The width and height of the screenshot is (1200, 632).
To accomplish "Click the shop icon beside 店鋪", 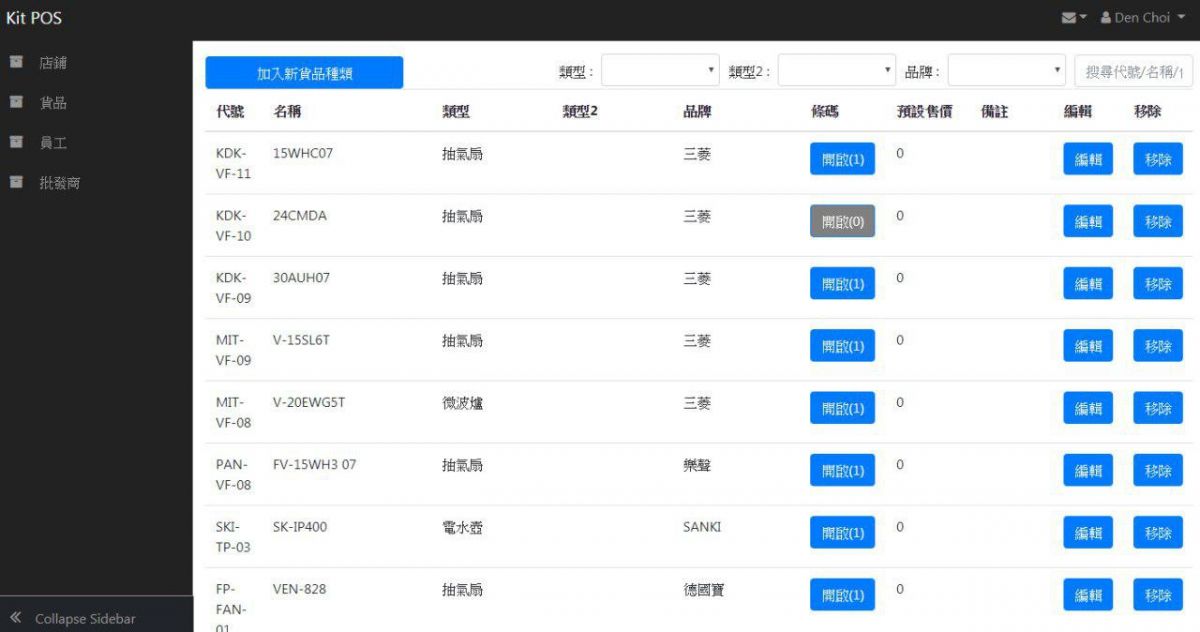I will (x=16, y=62).
